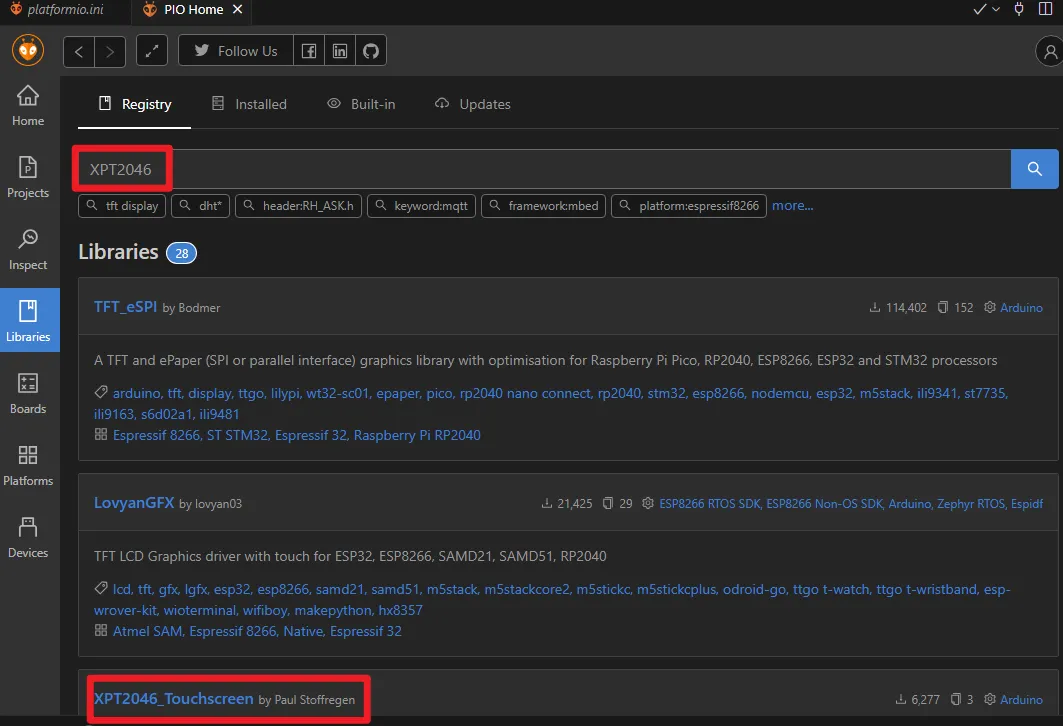Open the GitHub icon link
Viewport: 1063px width, 726px height.
point(371,51)
